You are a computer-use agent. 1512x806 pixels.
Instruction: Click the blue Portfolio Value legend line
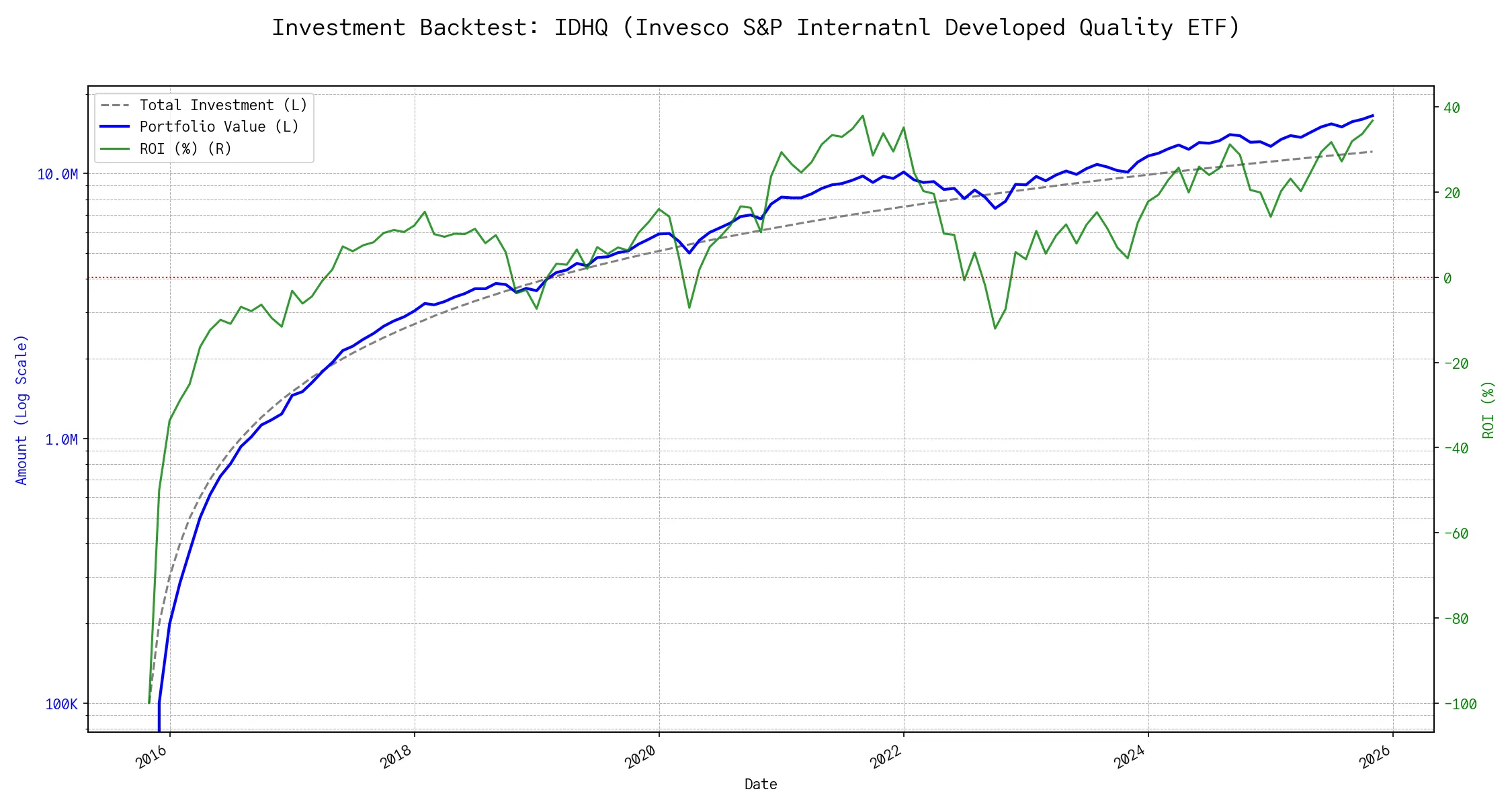pyautogui.click(x=115, y=127)
